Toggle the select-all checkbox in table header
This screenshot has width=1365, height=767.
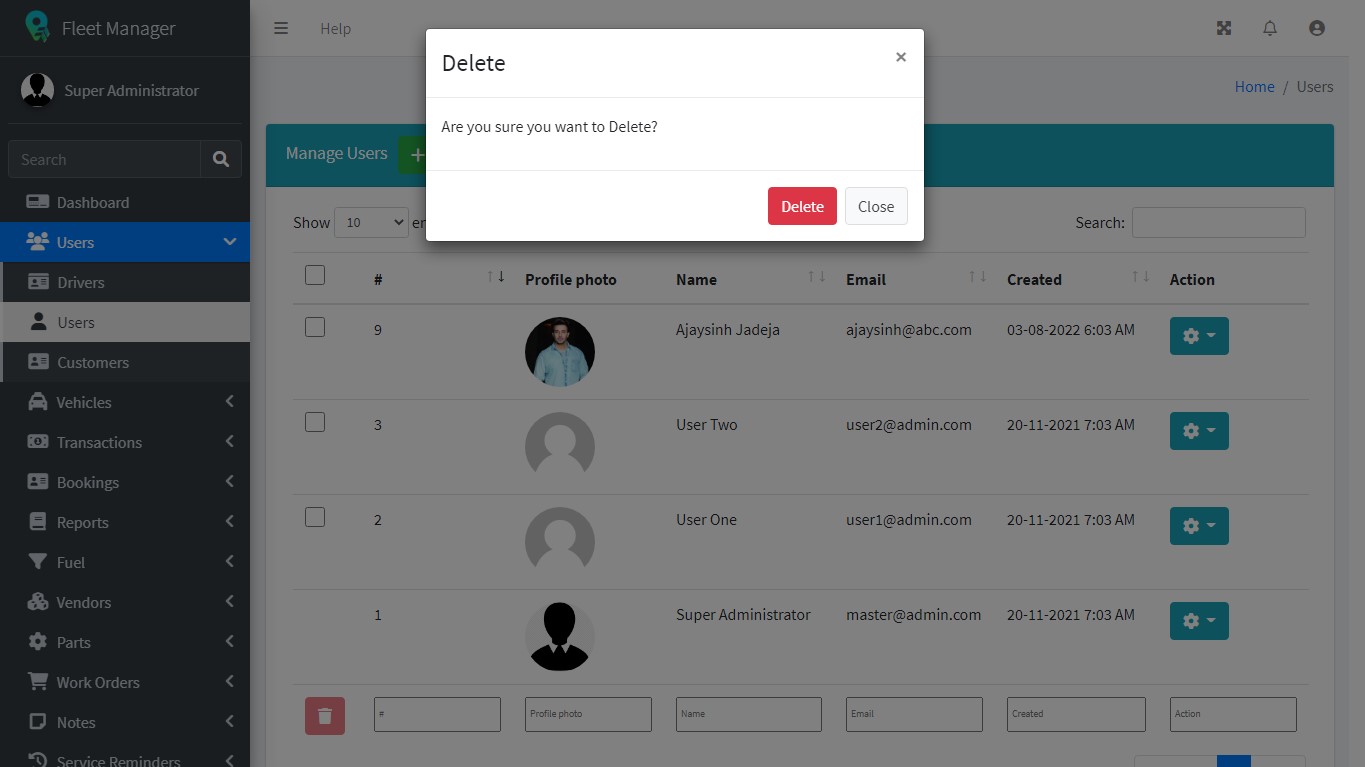tap(315, 275)
